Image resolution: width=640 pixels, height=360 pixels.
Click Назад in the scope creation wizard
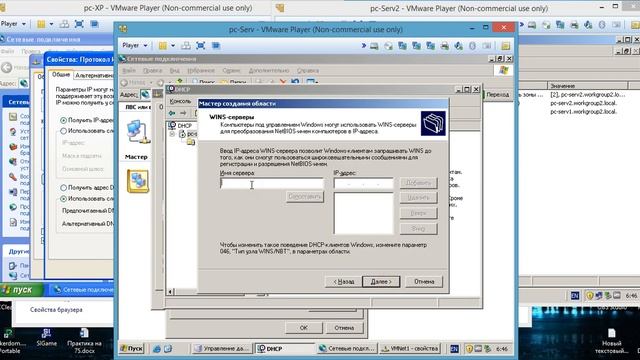point(343,282)
